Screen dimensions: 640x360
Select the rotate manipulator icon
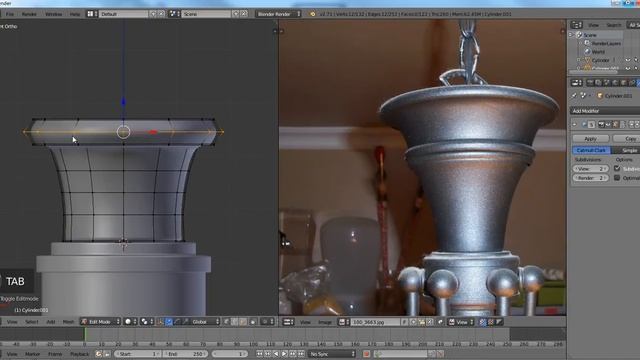click(177, 322)
